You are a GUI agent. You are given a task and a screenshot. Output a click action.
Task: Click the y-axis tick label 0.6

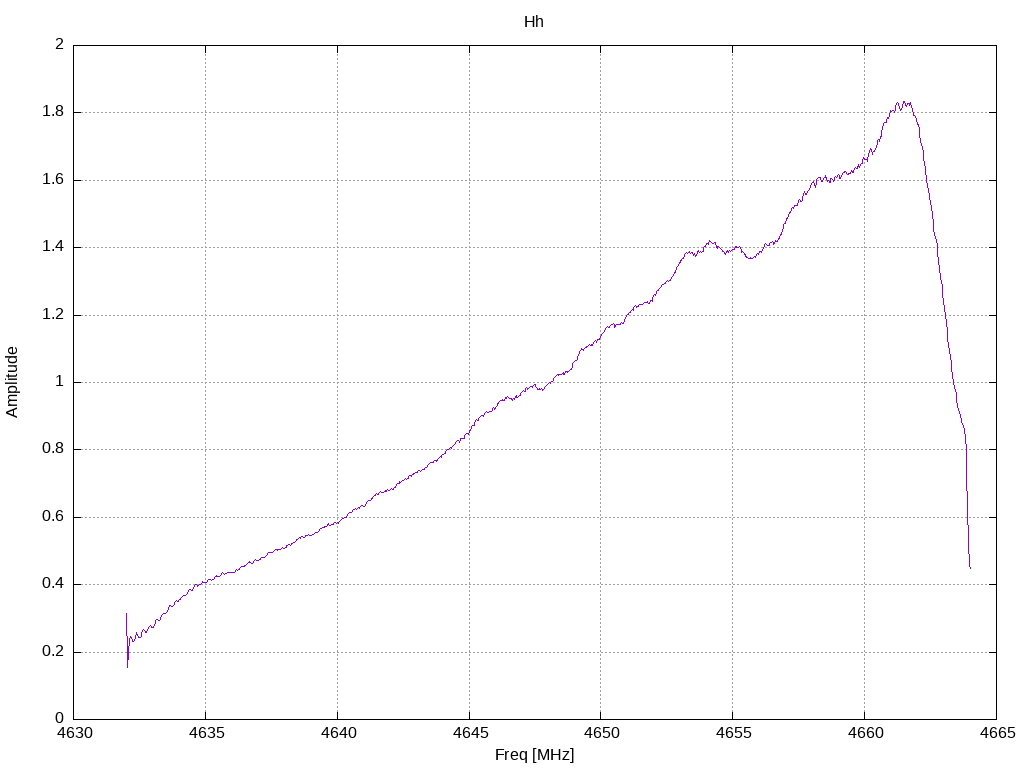(x=53, y=517)
